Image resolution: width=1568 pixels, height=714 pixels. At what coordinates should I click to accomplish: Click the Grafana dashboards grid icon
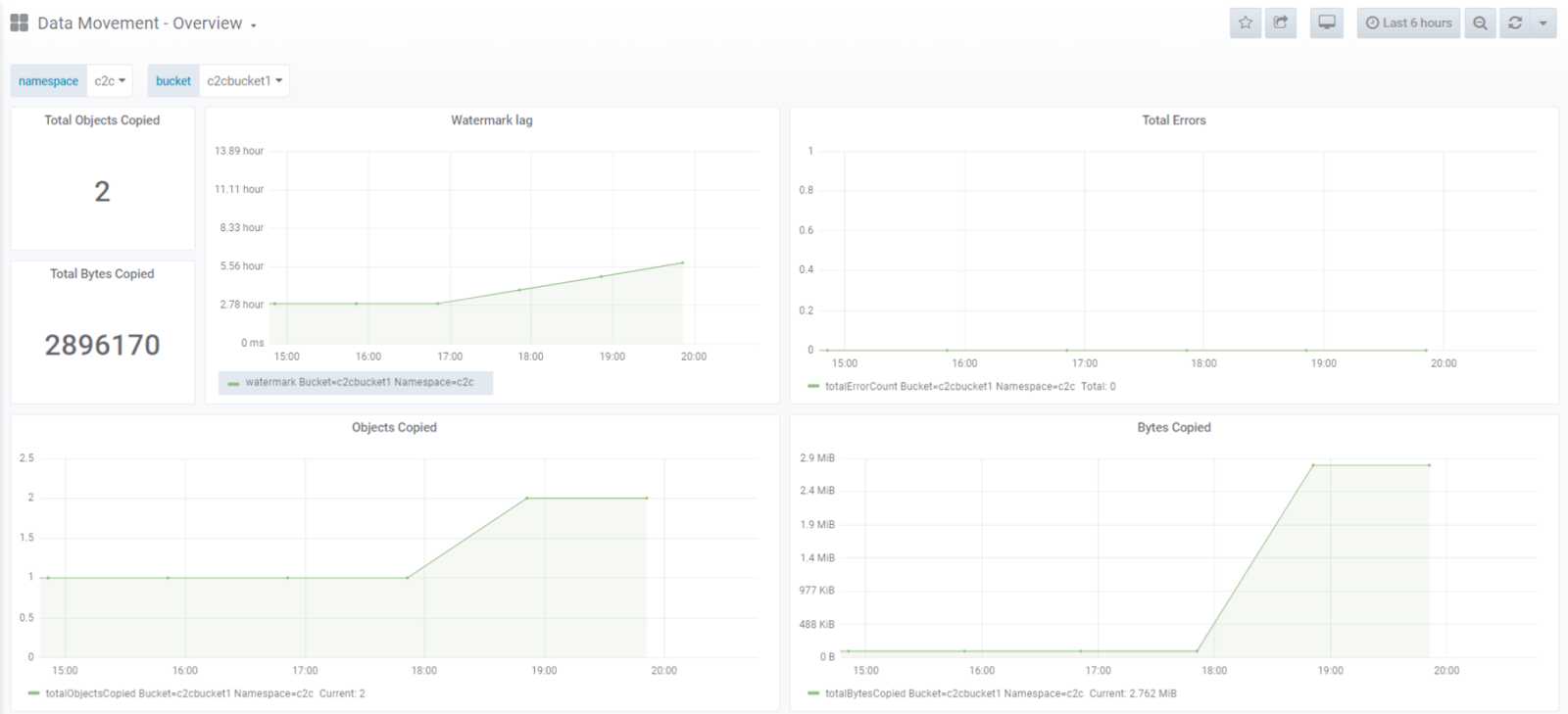click(19, 23)
